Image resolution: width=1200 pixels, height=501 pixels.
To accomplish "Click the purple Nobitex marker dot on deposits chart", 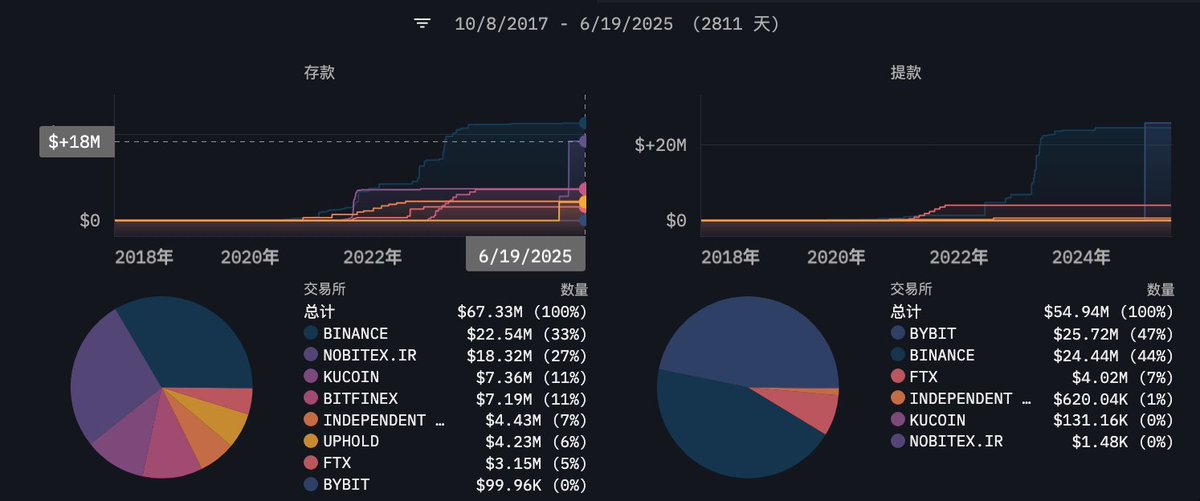I will coord(583,141).
